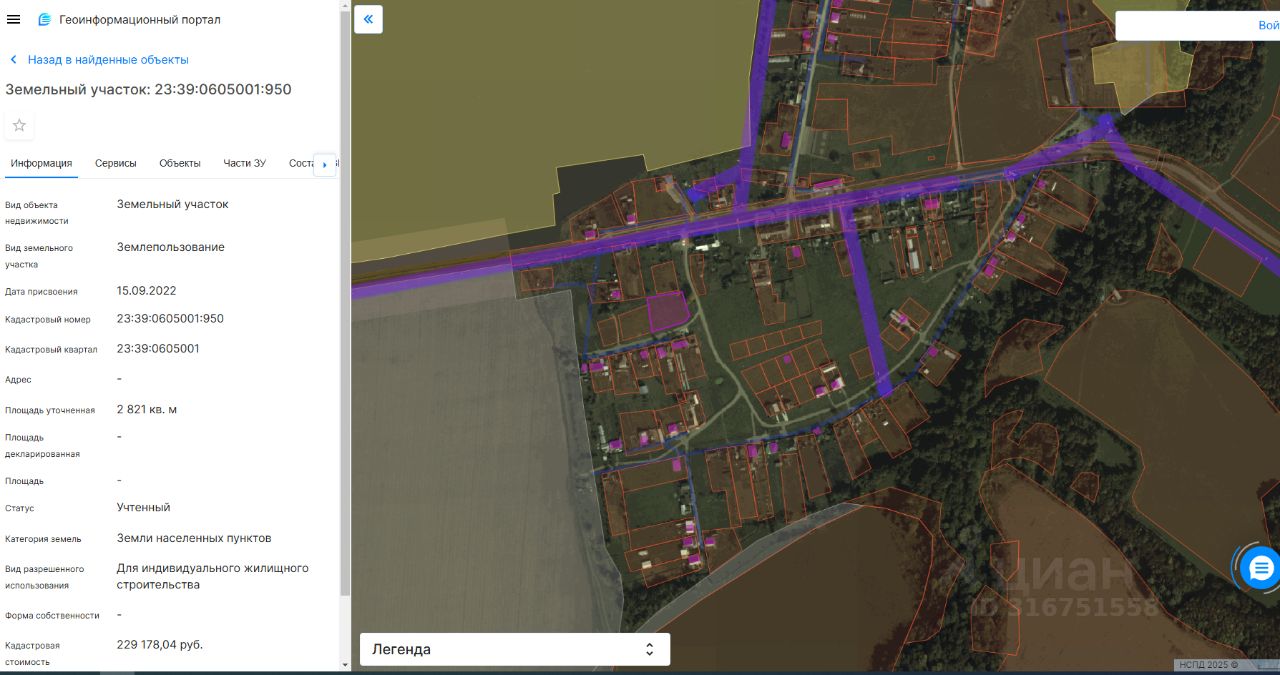Click Для индивидуального жилищного строительства text

[213, 576]
